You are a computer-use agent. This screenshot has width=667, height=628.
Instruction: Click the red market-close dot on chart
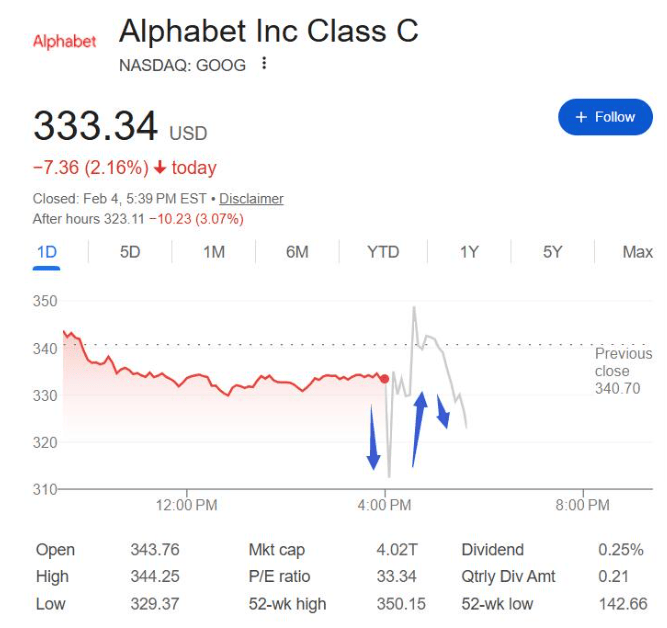click(x=385, y=378)
